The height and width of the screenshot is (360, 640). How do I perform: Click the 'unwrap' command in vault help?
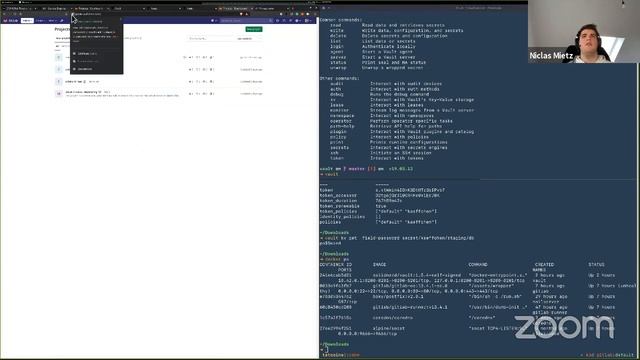(338, 68)
